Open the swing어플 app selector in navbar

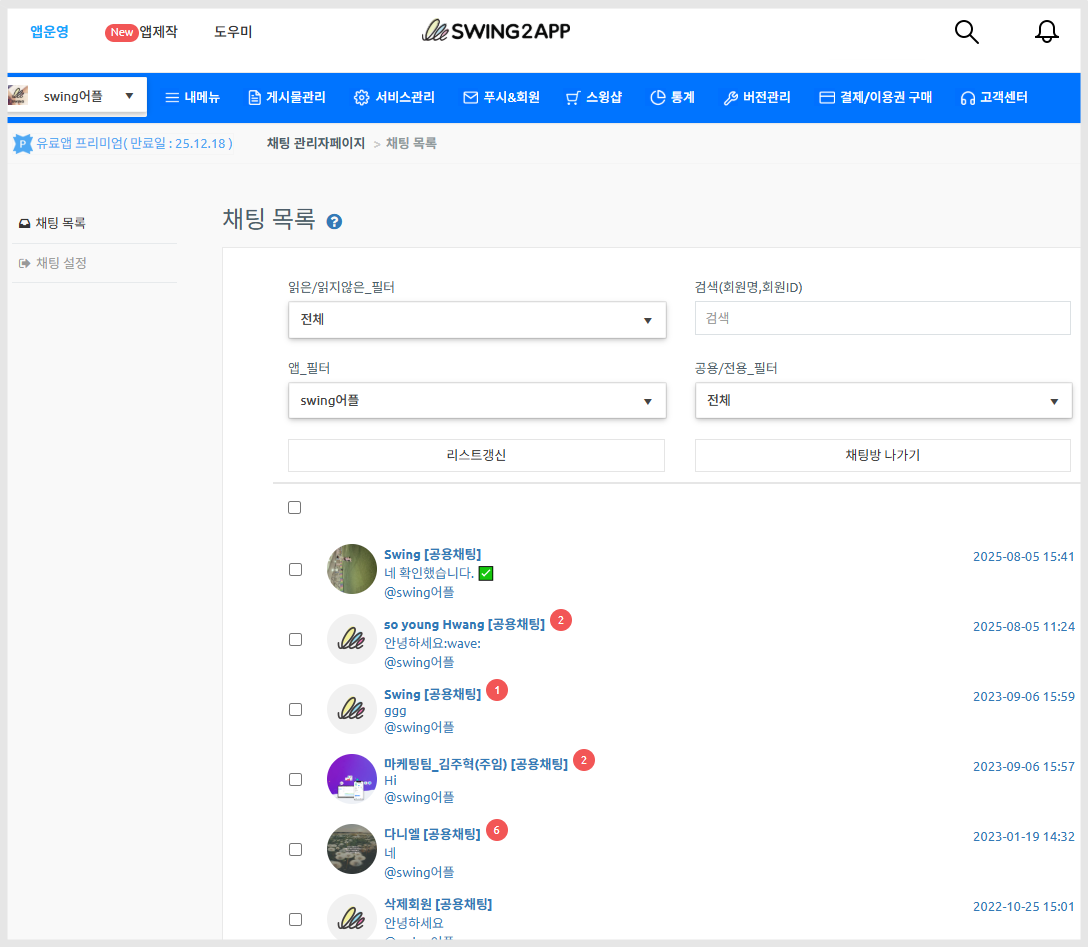click(x=78, y=96)
